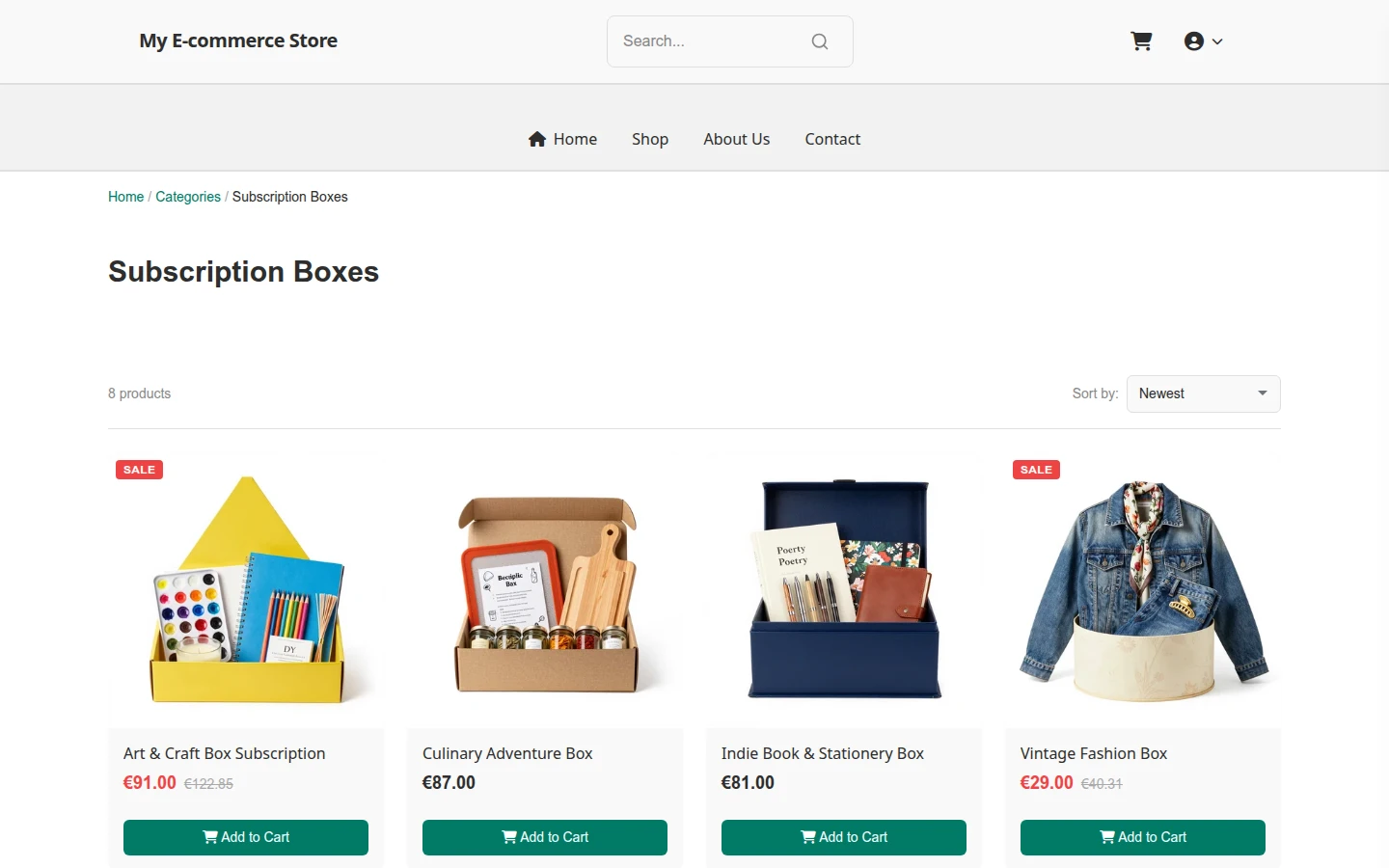
Task: Click the Vintage Fashion Box title
Action: (1094, 753)
